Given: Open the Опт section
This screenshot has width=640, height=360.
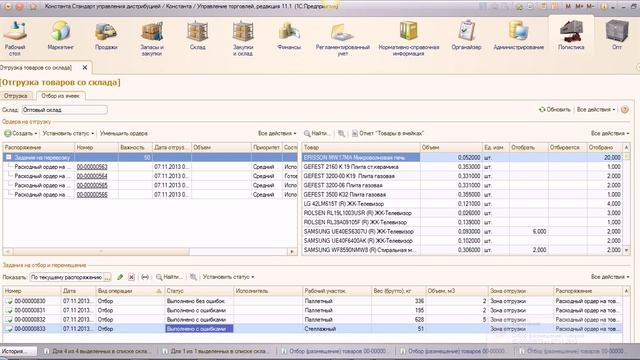Looking at the screenshot, I should [617, 36].
